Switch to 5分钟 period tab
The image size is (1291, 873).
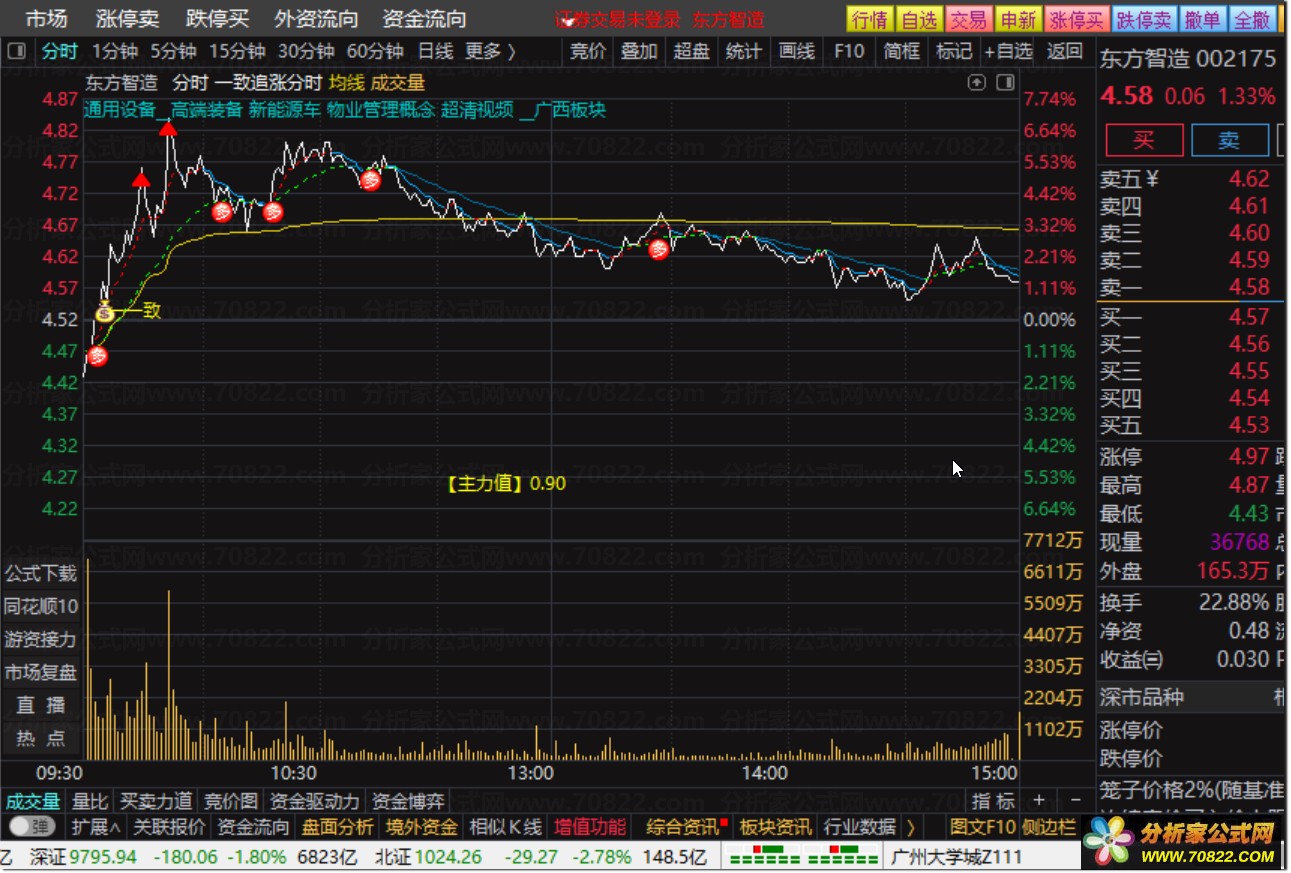tap(174, 51)
